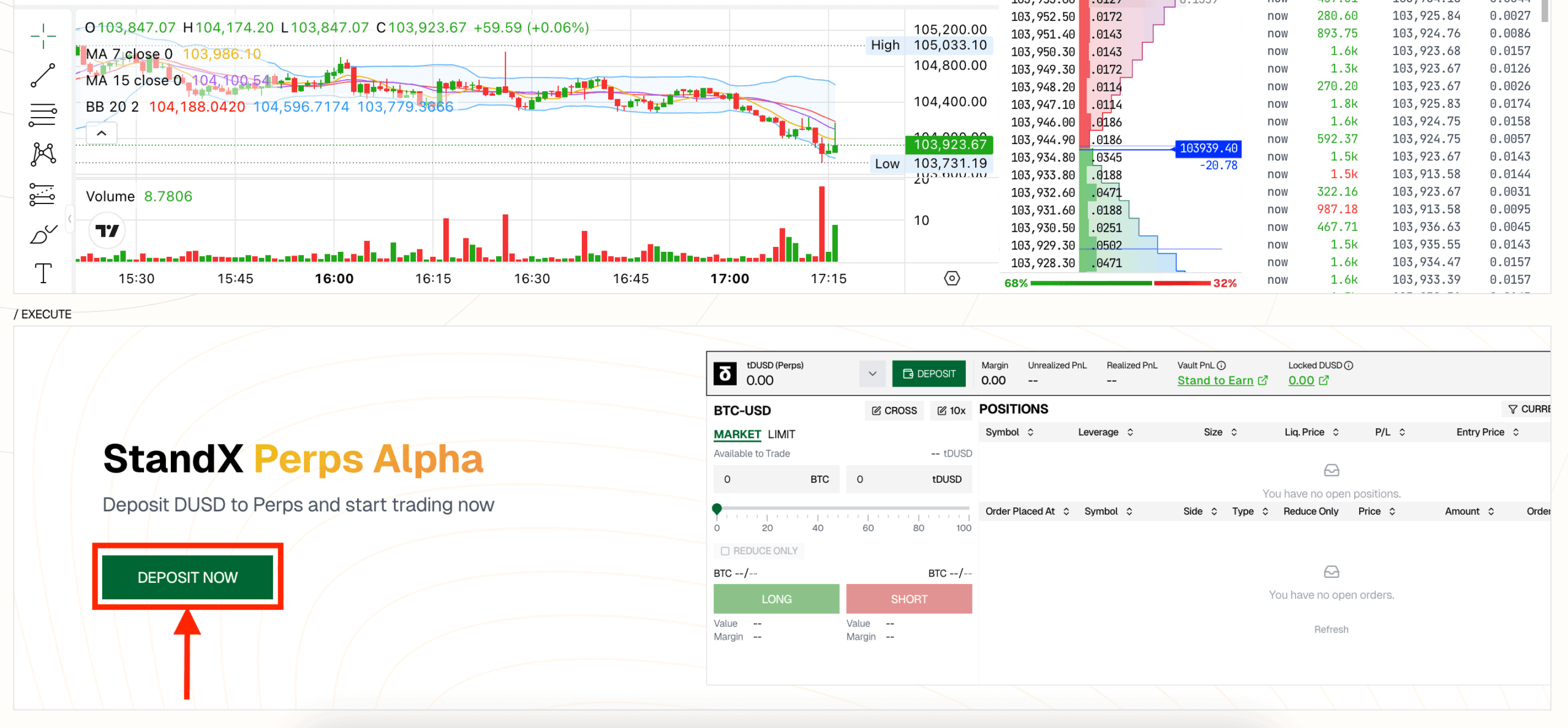1568x728 pixels.
Task: Open the Fibonacci retracement tool
Action: pyautogui.click(x=43, y=115)
